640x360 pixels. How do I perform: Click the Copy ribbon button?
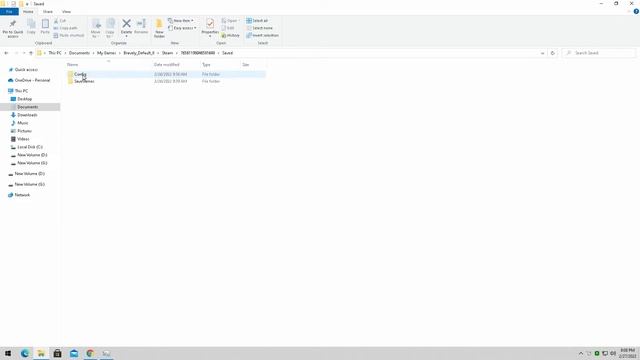[x=31, y=27]
